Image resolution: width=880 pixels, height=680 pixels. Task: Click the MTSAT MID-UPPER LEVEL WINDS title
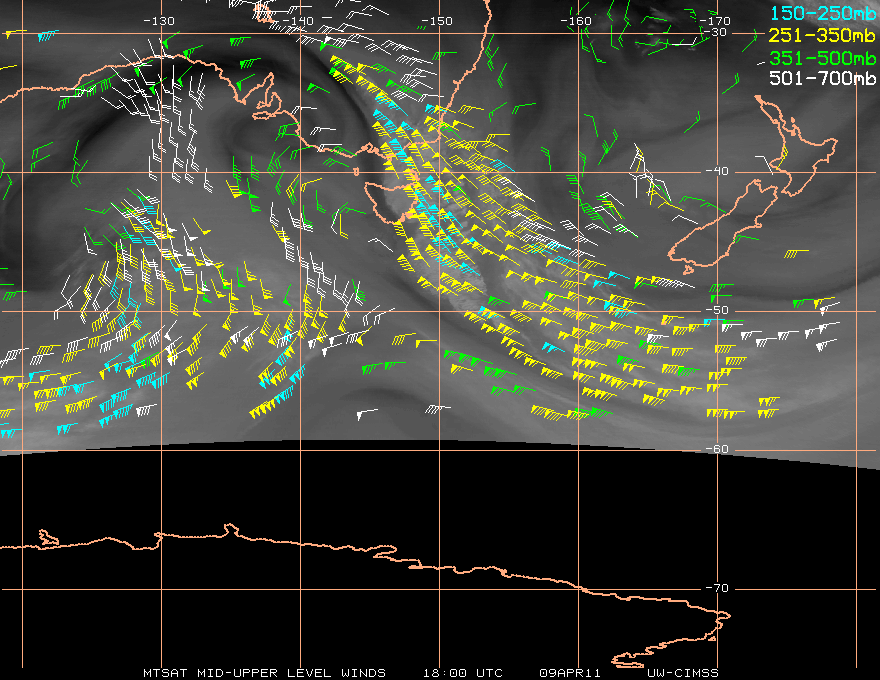[x=271, y=672]
